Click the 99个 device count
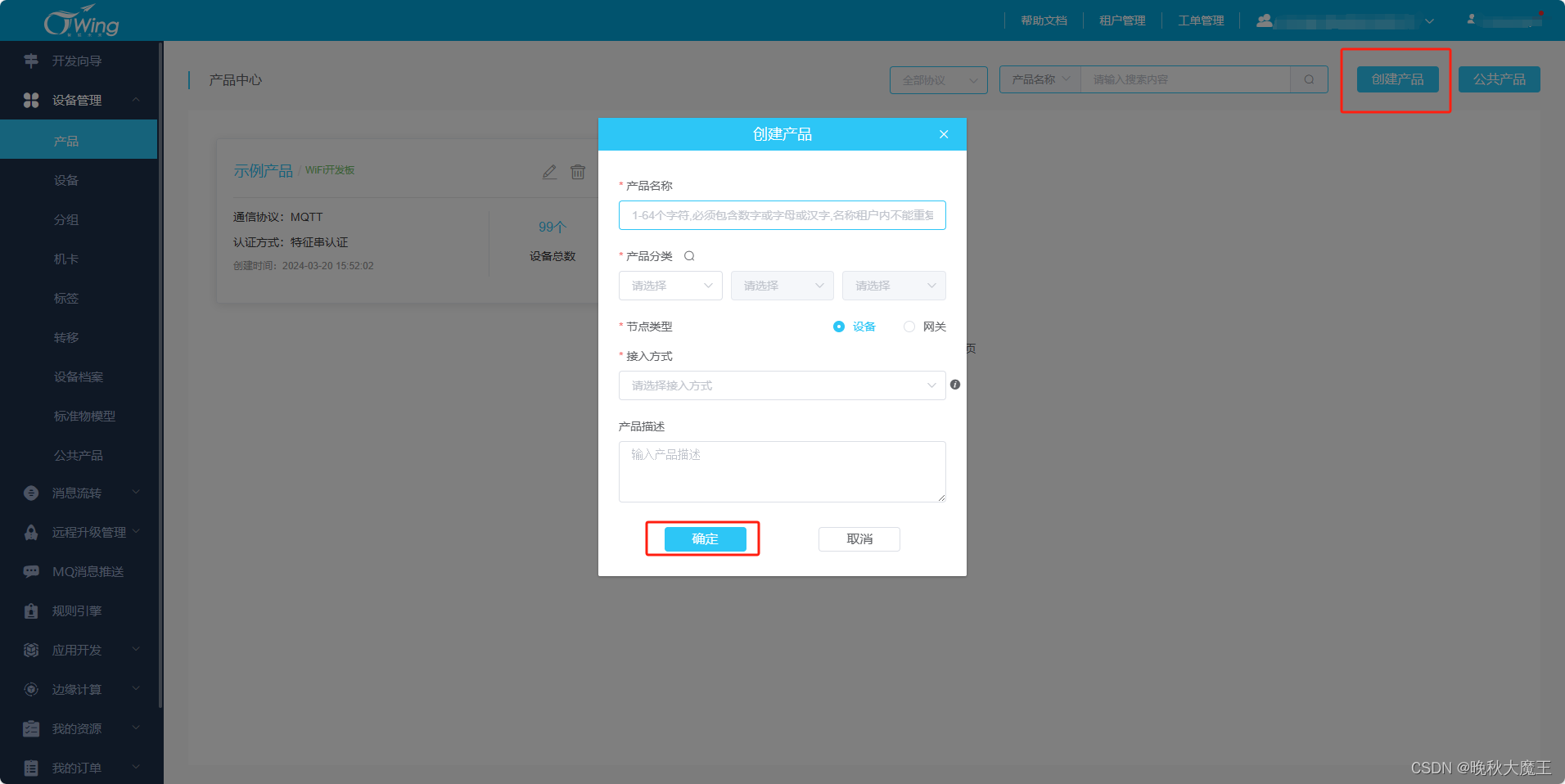Viewport: 1565px width, 784px height. click(x=552, y=227)
